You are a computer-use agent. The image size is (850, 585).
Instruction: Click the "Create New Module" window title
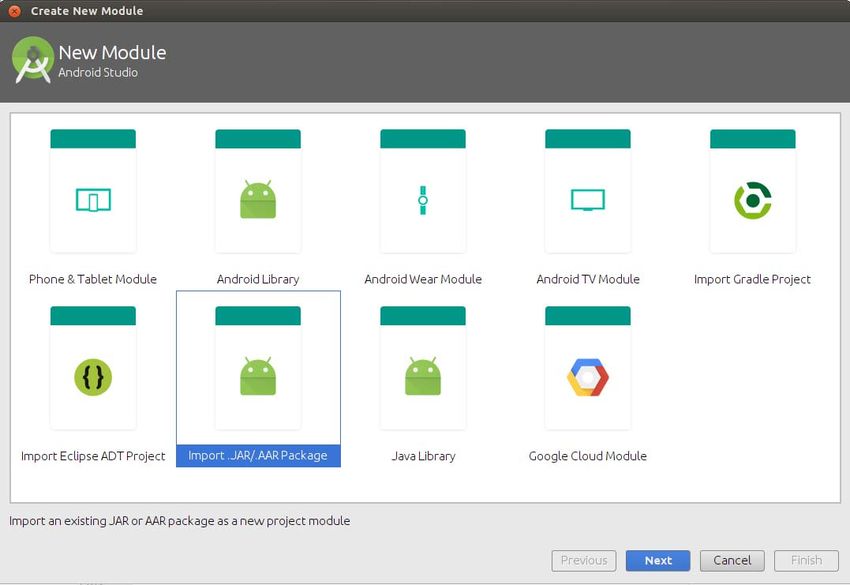click(87, 11)
